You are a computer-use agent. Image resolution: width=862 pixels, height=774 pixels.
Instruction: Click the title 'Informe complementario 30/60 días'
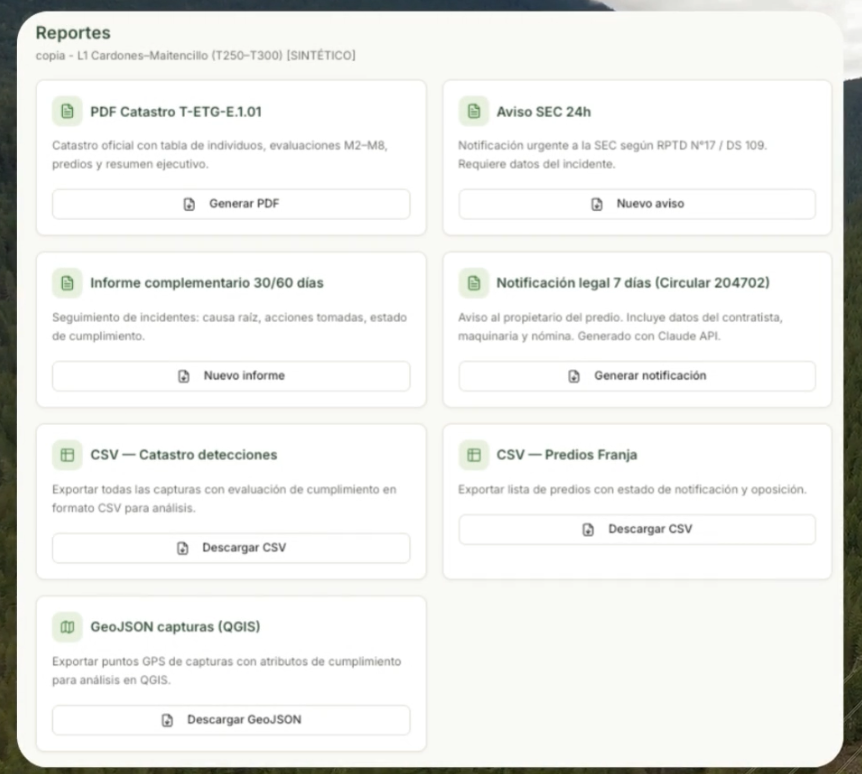coord(207,283)
